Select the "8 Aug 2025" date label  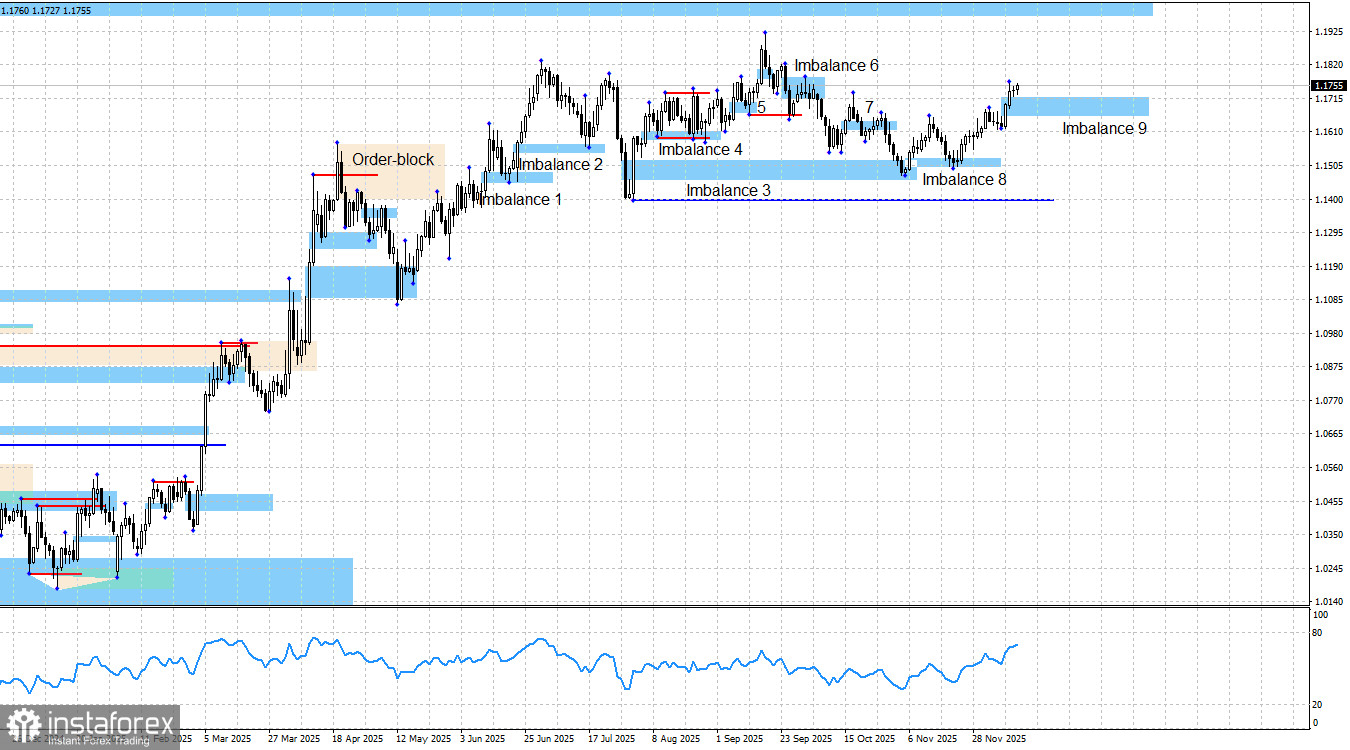click(x=677, y=739)
